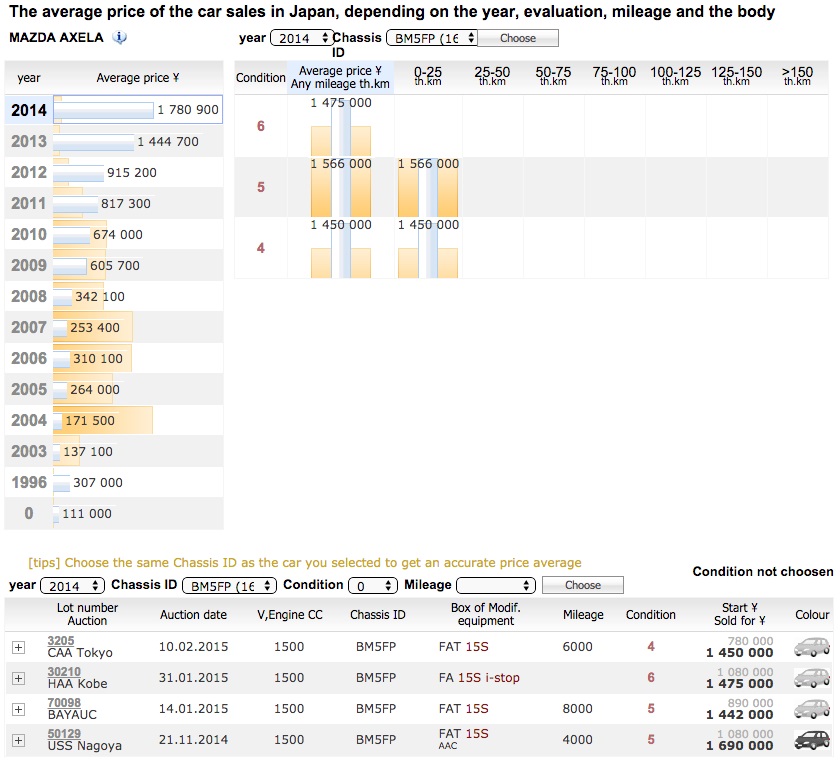Select the 2010 year row

coord(114,235)
